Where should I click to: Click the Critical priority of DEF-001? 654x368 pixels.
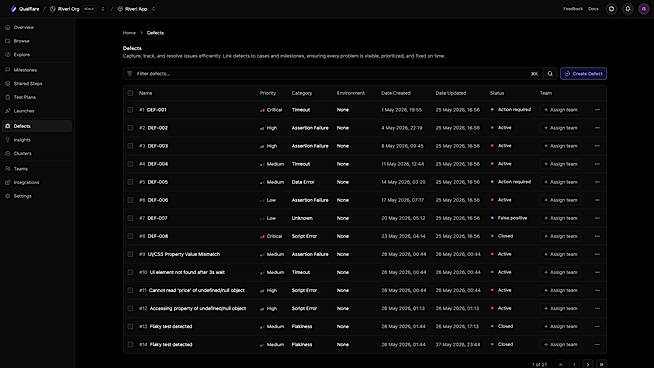pyautogui.click(x=271, y=110)
